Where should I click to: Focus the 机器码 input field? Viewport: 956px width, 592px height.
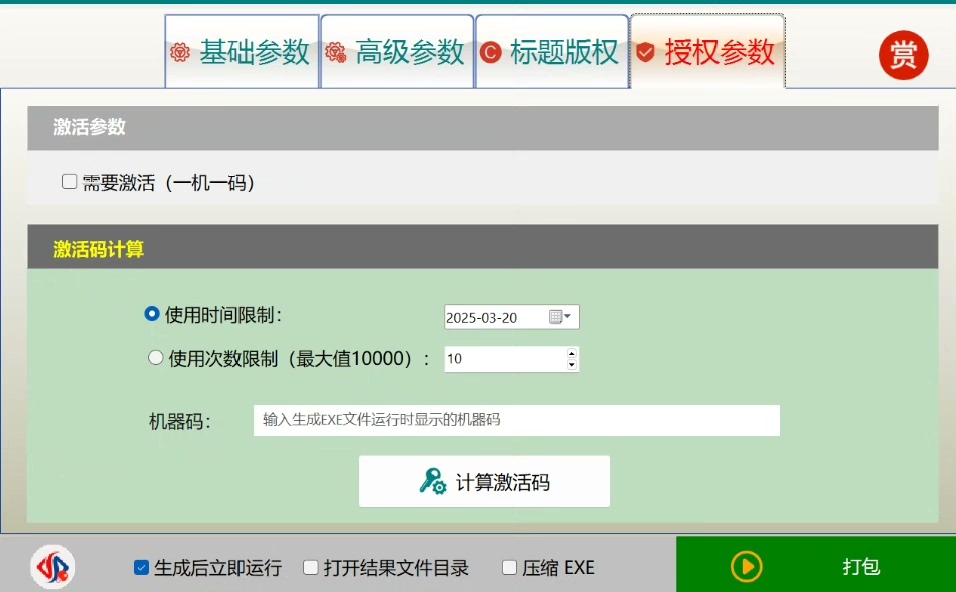(x=516, y=420)
